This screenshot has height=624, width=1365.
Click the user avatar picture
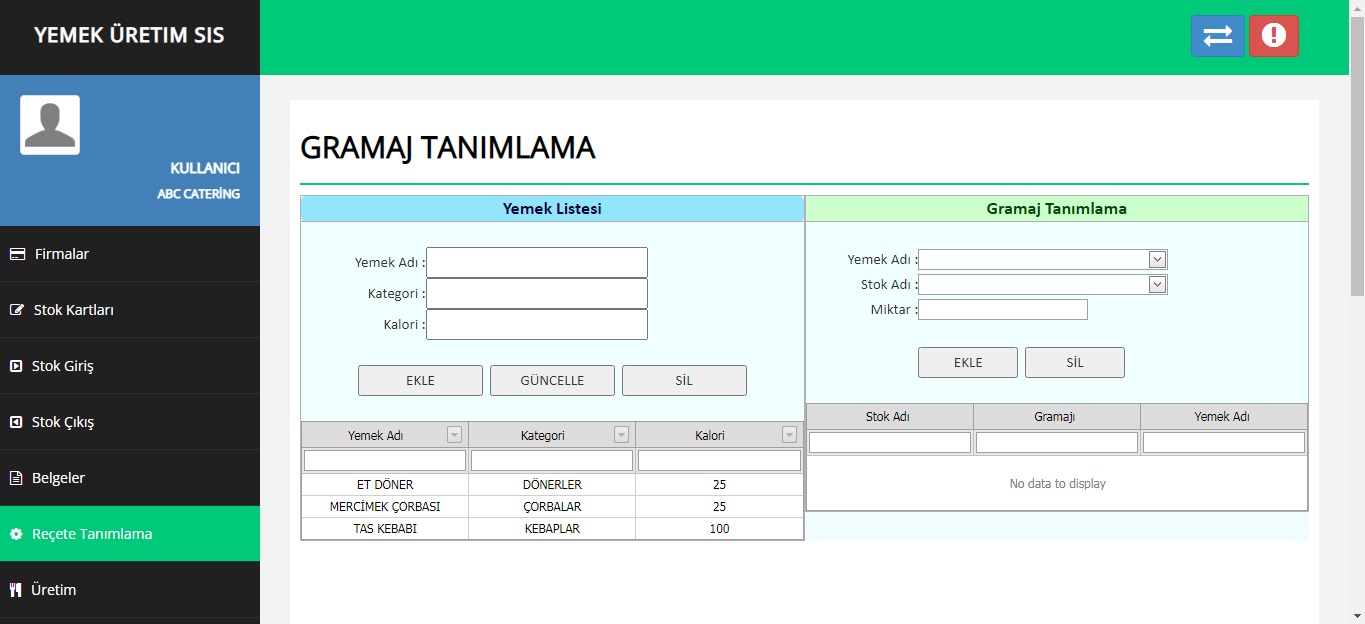click(x=50, y=125)
